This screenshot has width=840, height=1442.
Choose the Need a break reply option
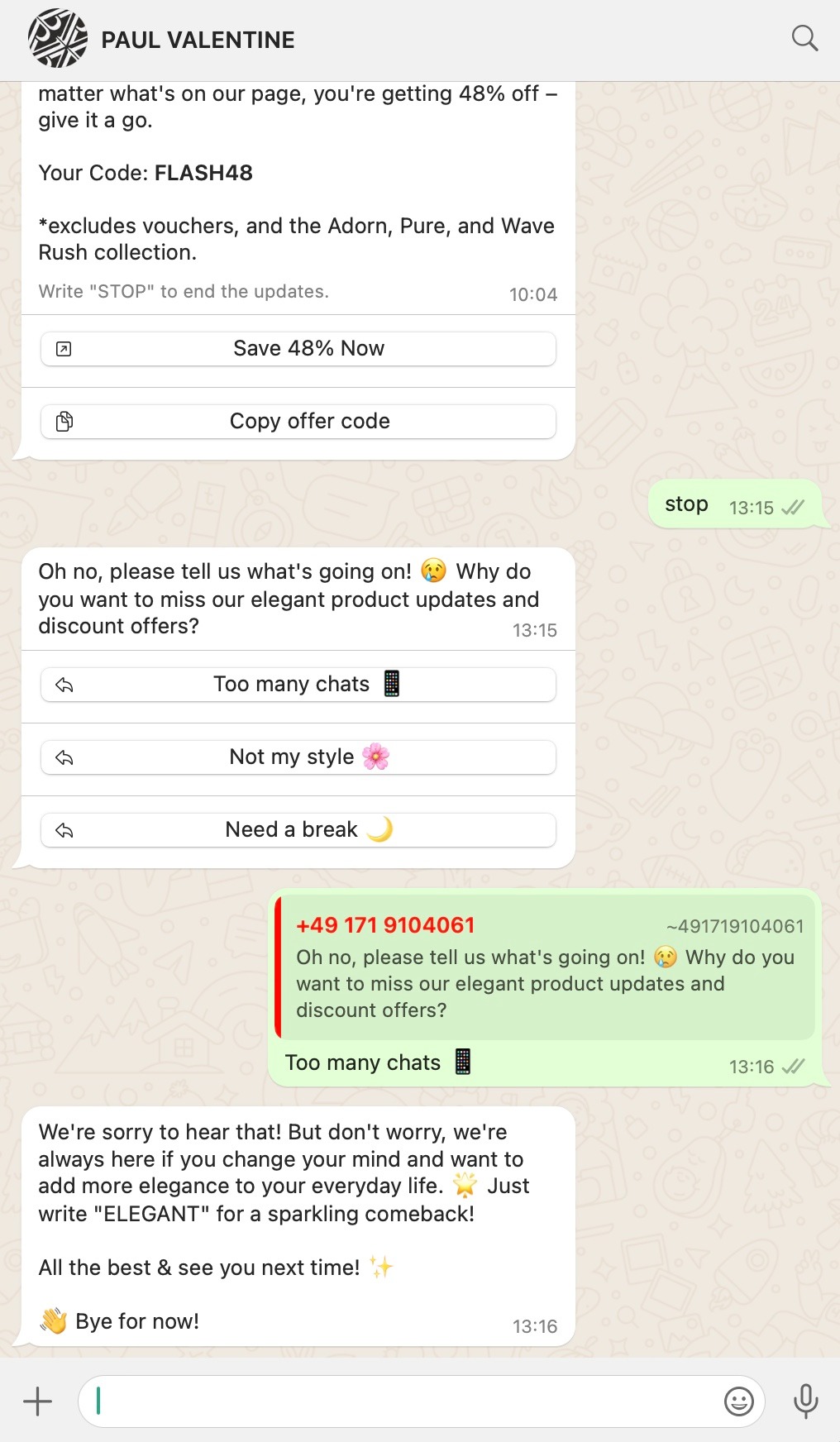(x=298, y=829)
